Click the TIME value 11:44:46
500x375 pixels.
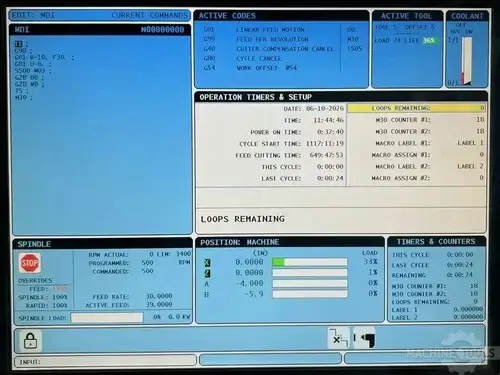(x=328, y=120)
